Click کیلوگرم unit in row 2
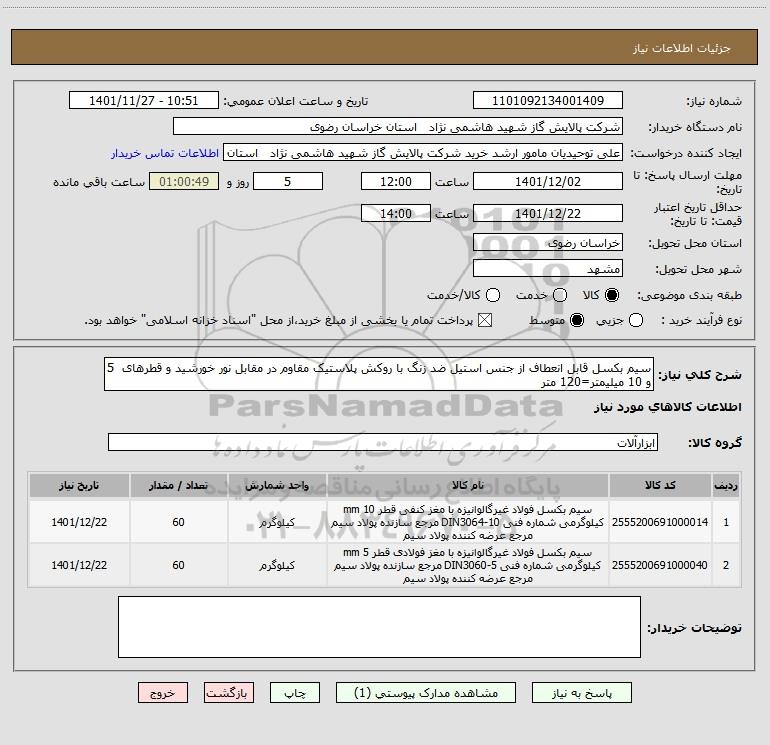Screen dimensions: 770x745 click(x=277, y=565)
